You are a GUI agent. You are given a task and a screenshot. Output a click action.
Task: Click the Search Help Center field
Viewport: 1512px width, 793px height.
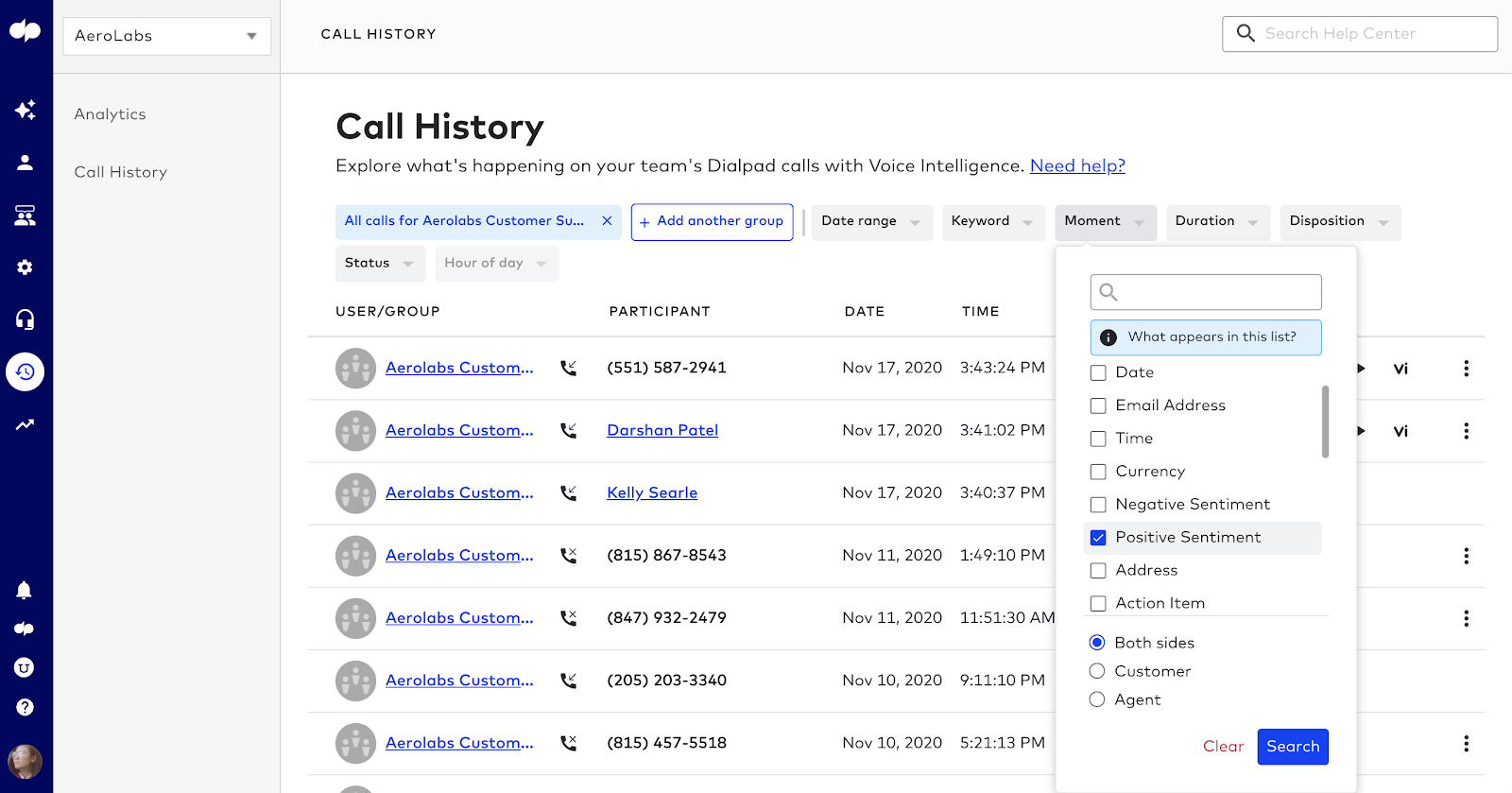pyautogui.click(x=1360, y=34)
